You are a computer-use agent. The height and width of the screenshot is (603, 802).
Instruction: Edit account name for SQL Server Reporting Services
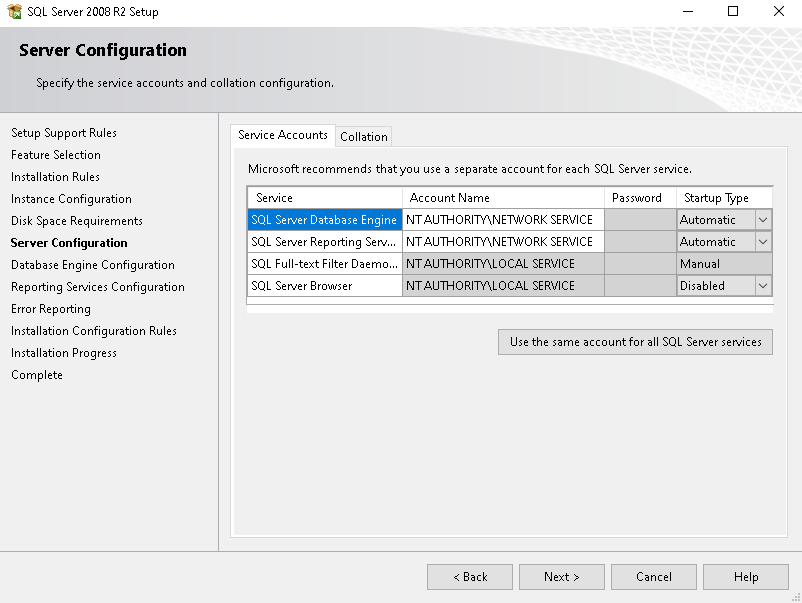click(x=503, y=242)
